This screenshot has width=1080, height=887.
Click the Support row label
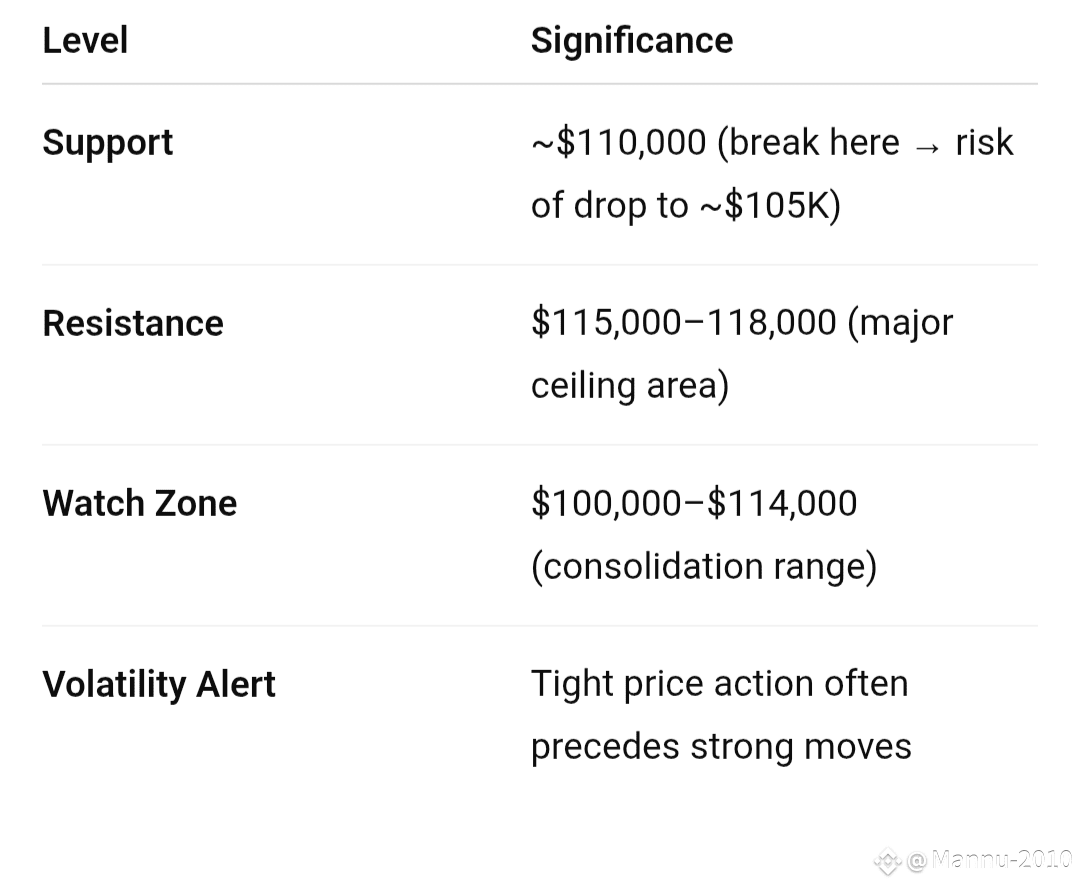[x=107, y=144]
